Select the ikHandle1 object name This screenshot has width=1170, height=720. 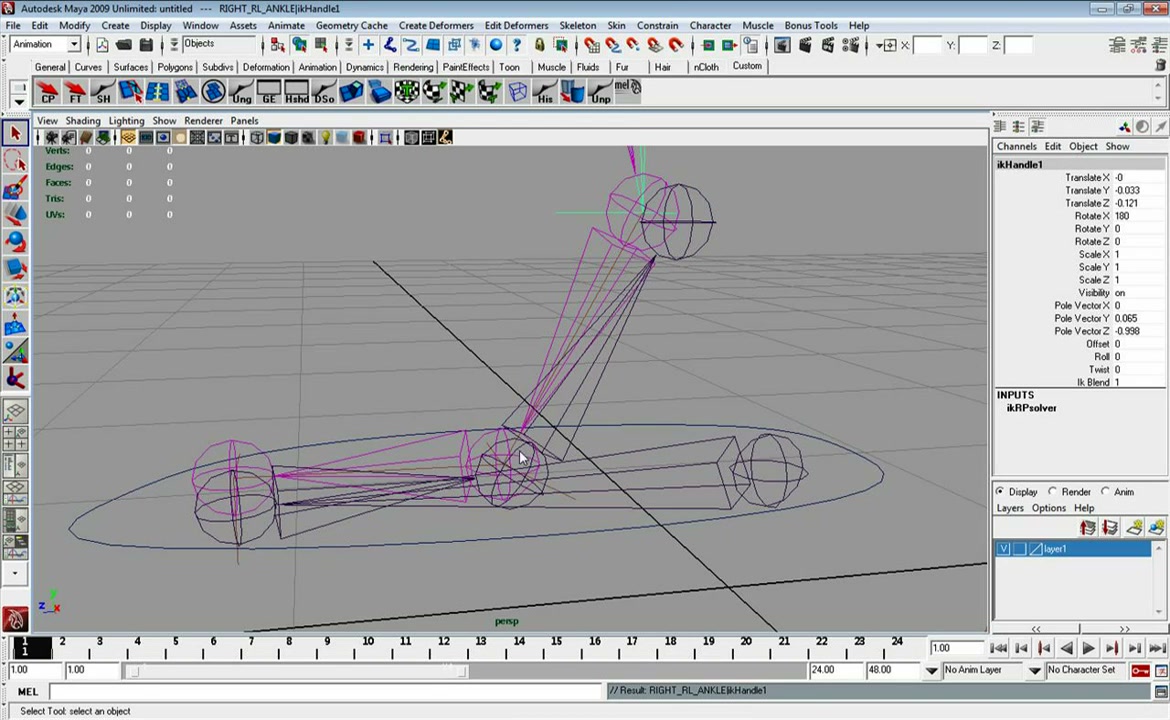pos(1019,165)
